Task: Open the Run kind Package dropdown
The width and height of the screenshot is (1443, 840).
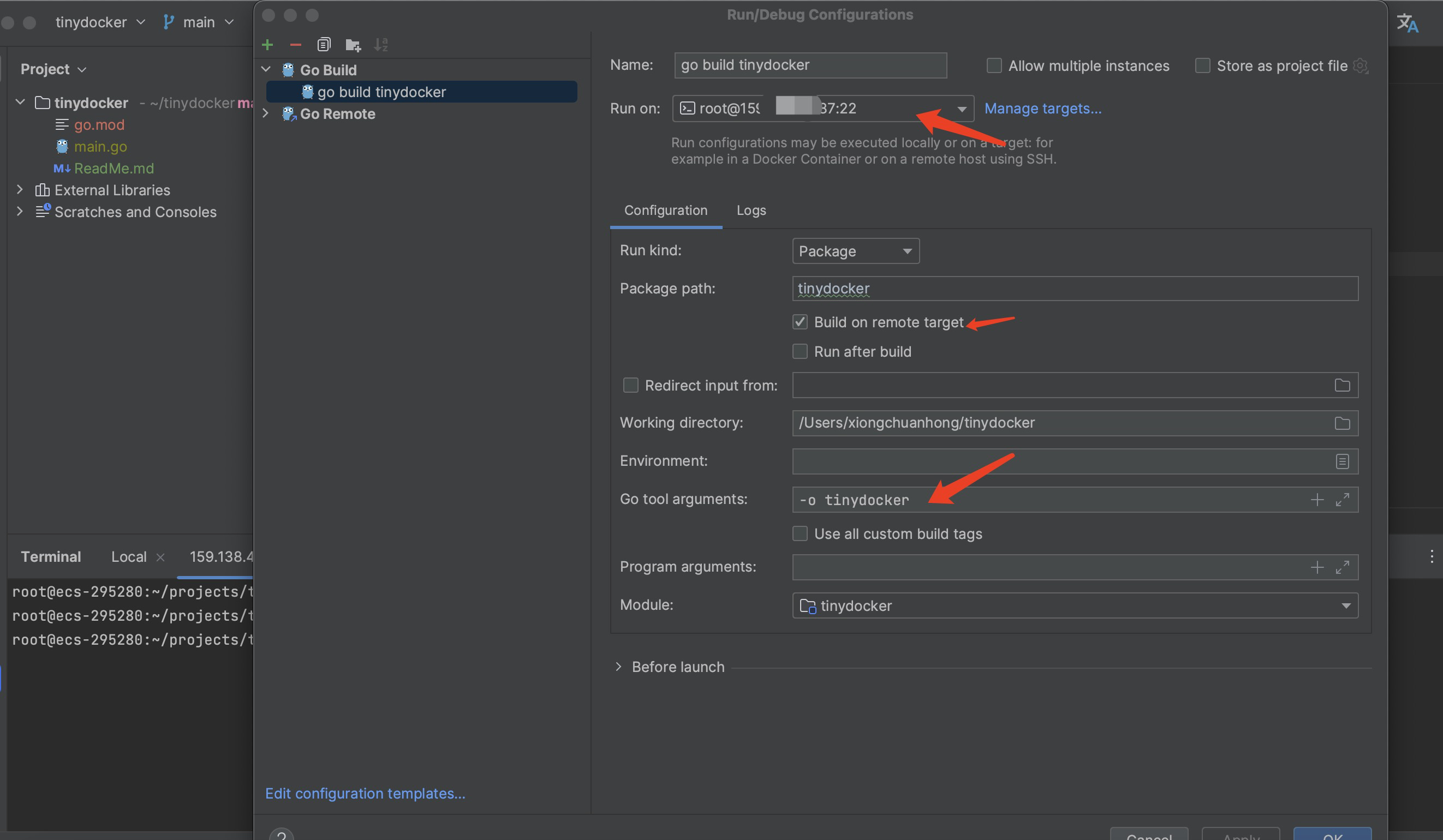Action: 855,251
